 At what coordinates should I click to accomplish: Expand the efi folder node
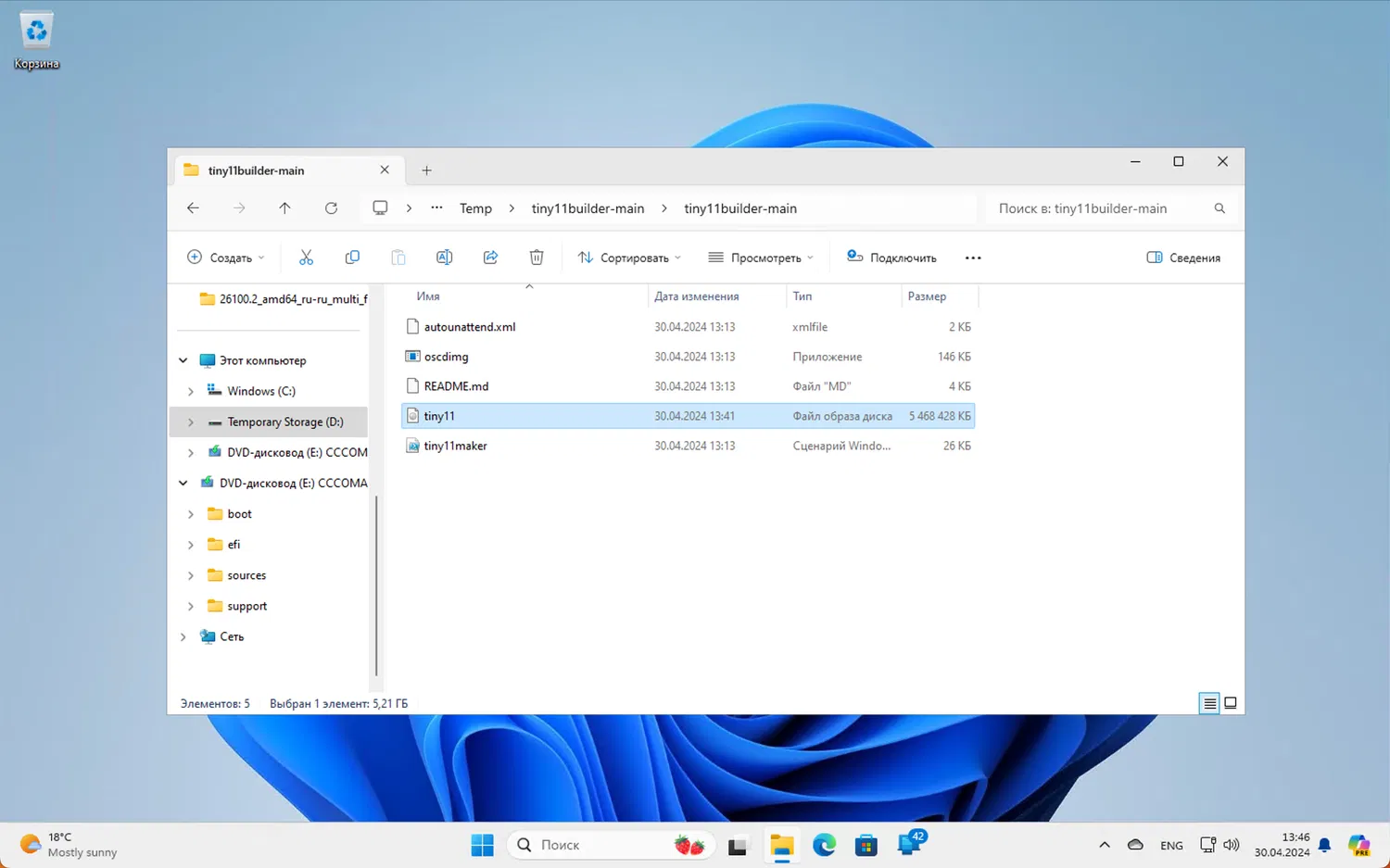(x=191, y=545)
